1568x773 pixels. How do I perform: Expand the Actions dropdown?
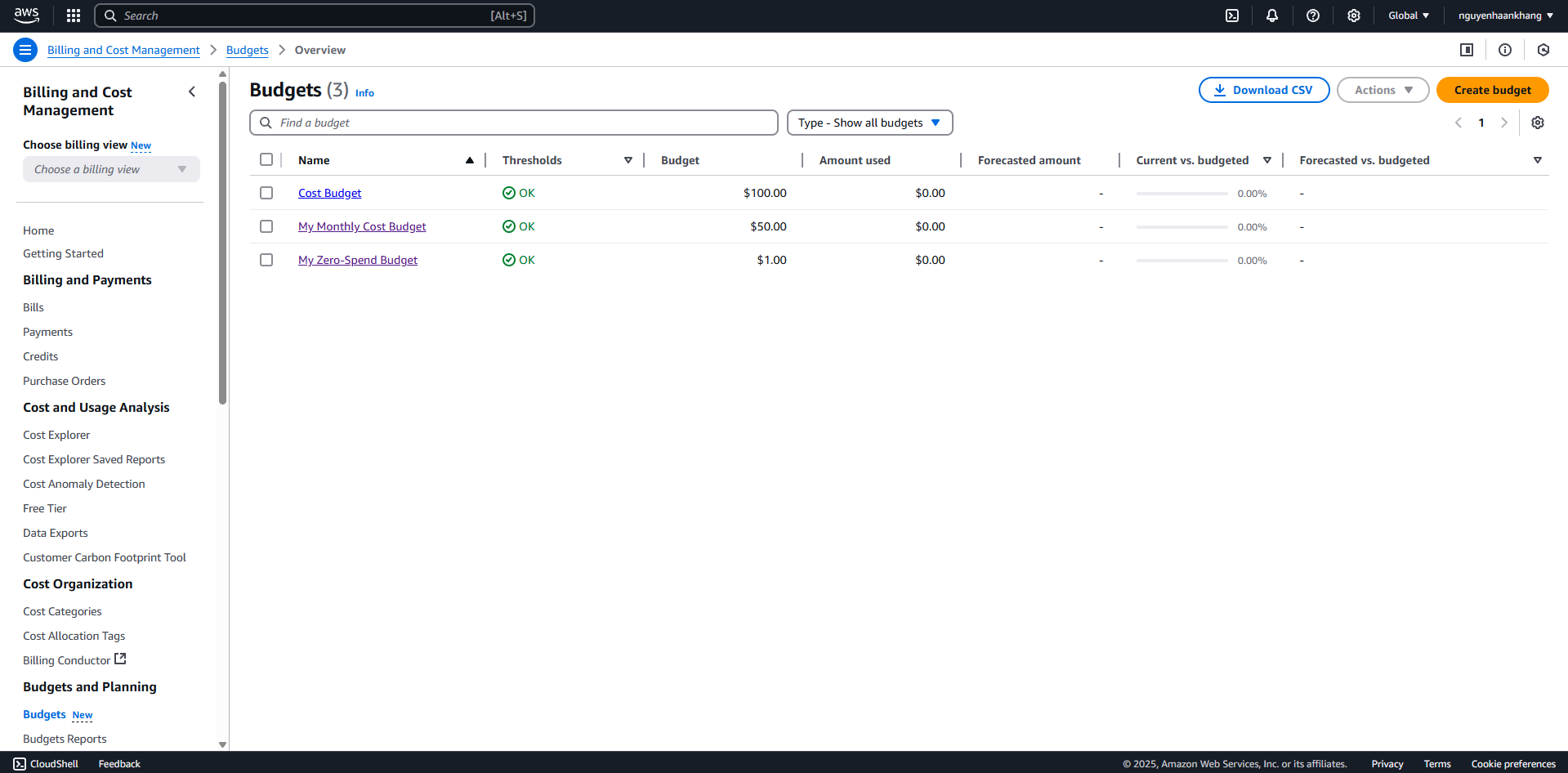pyautogui.click(x=1383, y=90)
